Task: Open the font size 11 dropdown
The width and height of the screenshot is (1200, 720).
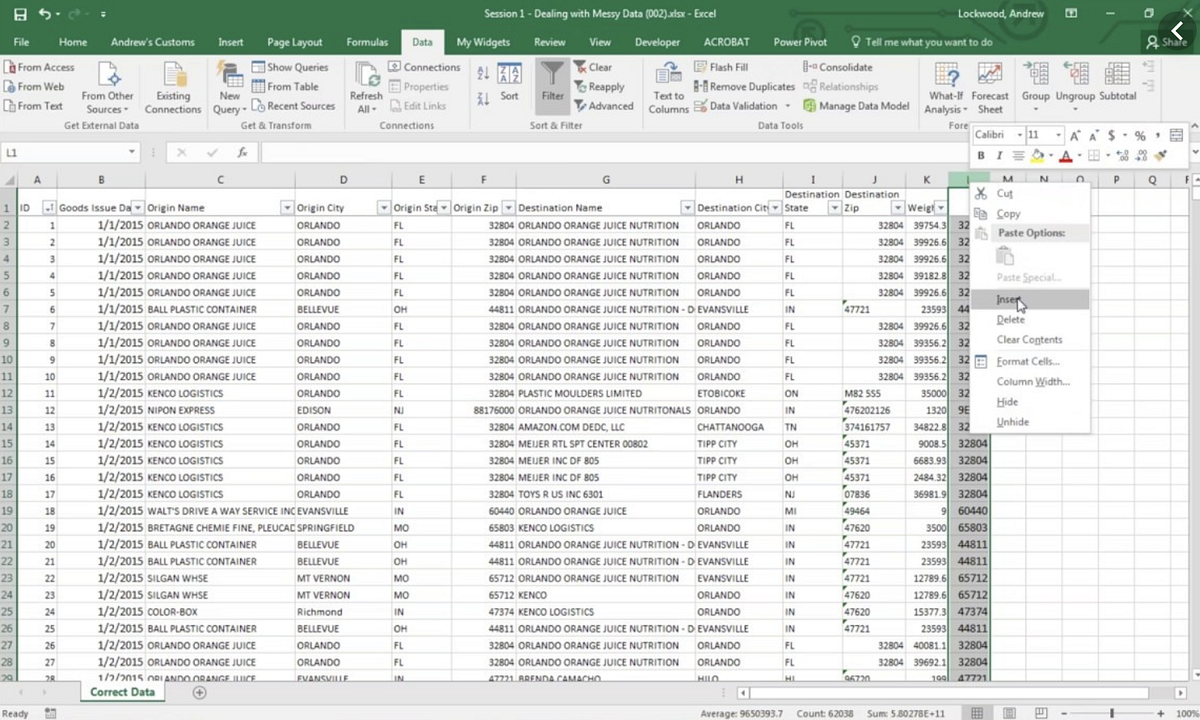Action: [x=1060, y=135]
